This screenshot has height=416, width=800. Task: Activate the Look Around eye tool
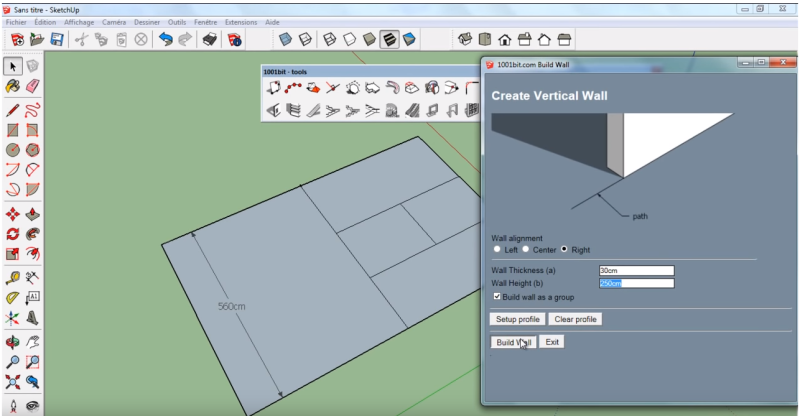(33, 406)
